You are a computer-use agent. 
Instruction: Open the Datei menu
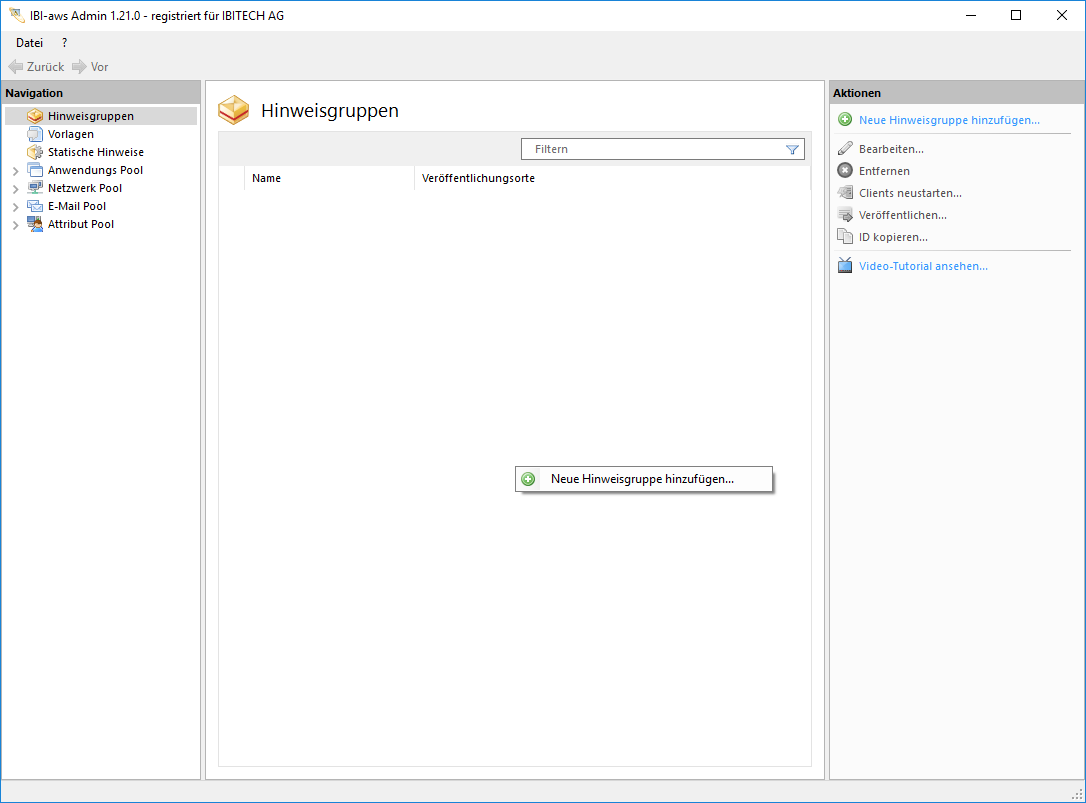pyautogui.click(x=29, y=43)
